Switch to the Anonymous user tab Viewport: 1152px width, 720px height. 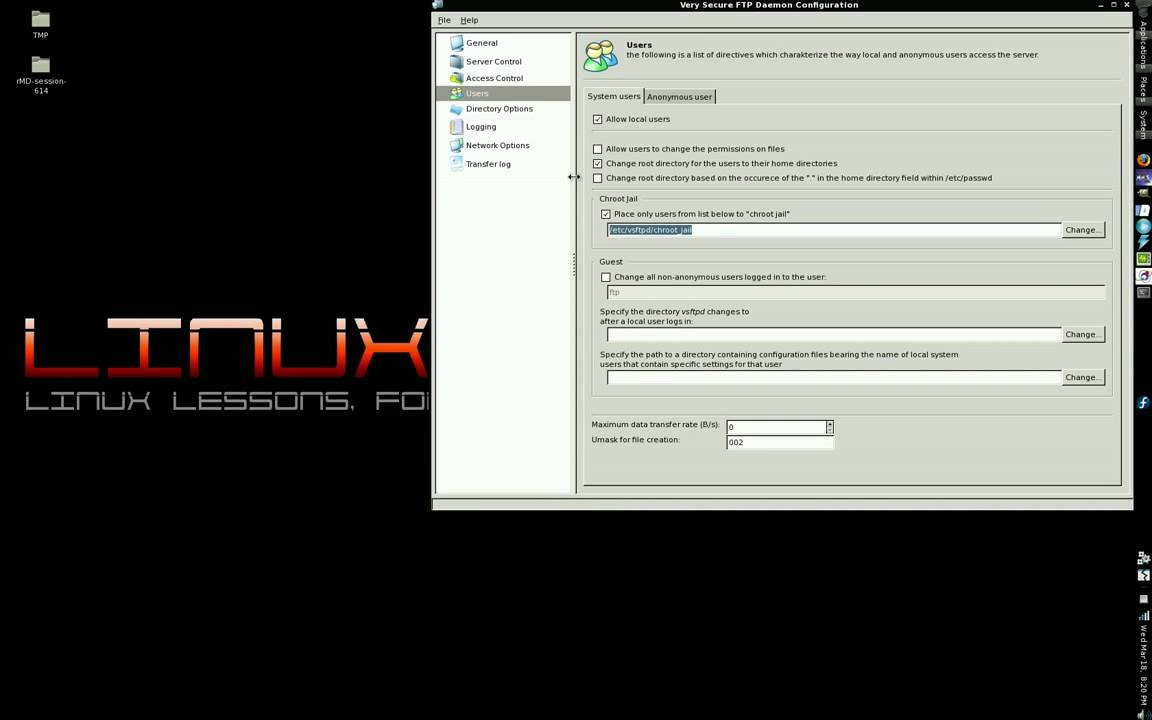679,97
